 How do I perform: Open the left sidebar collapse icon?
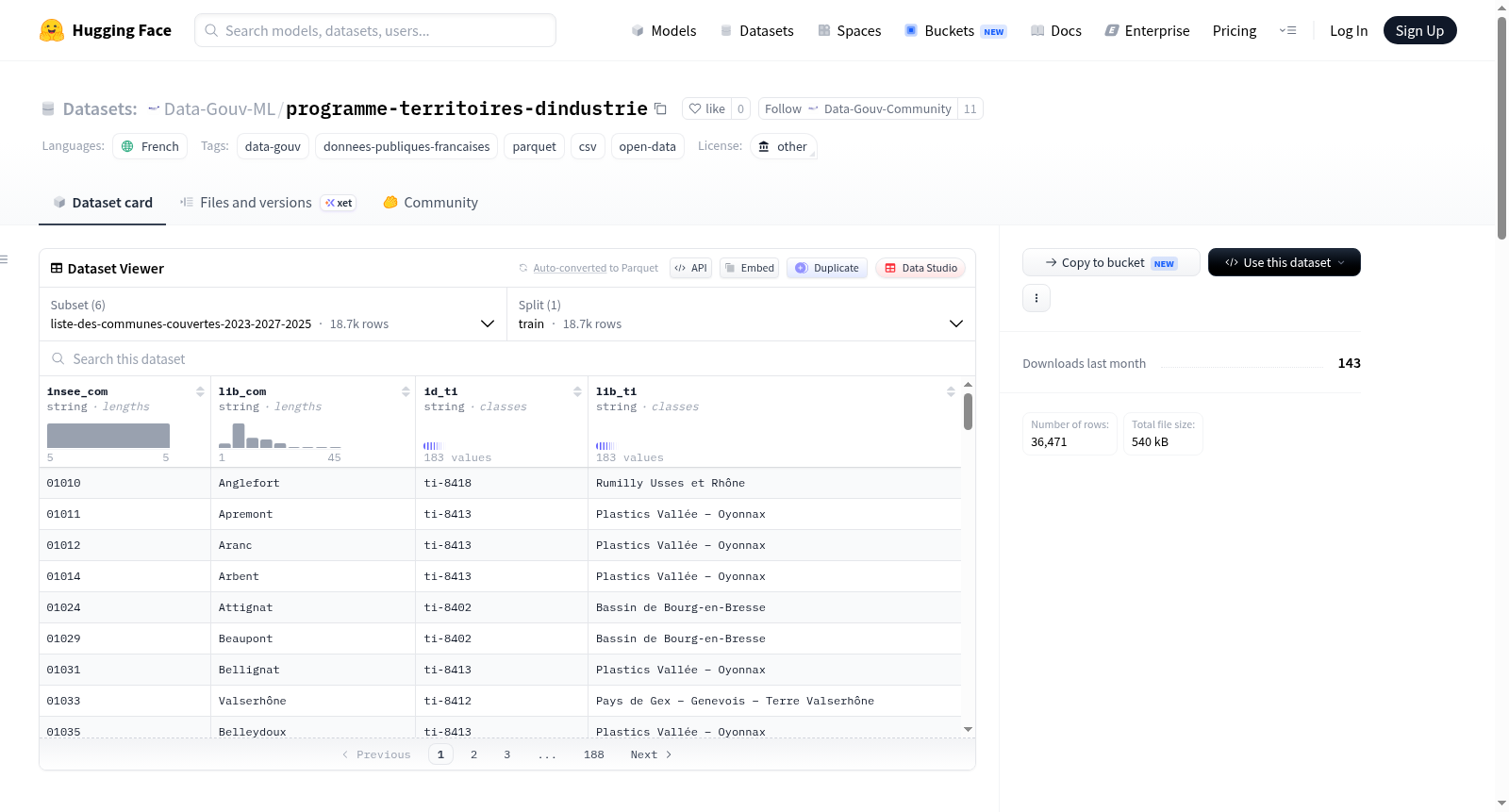[4, 259]
